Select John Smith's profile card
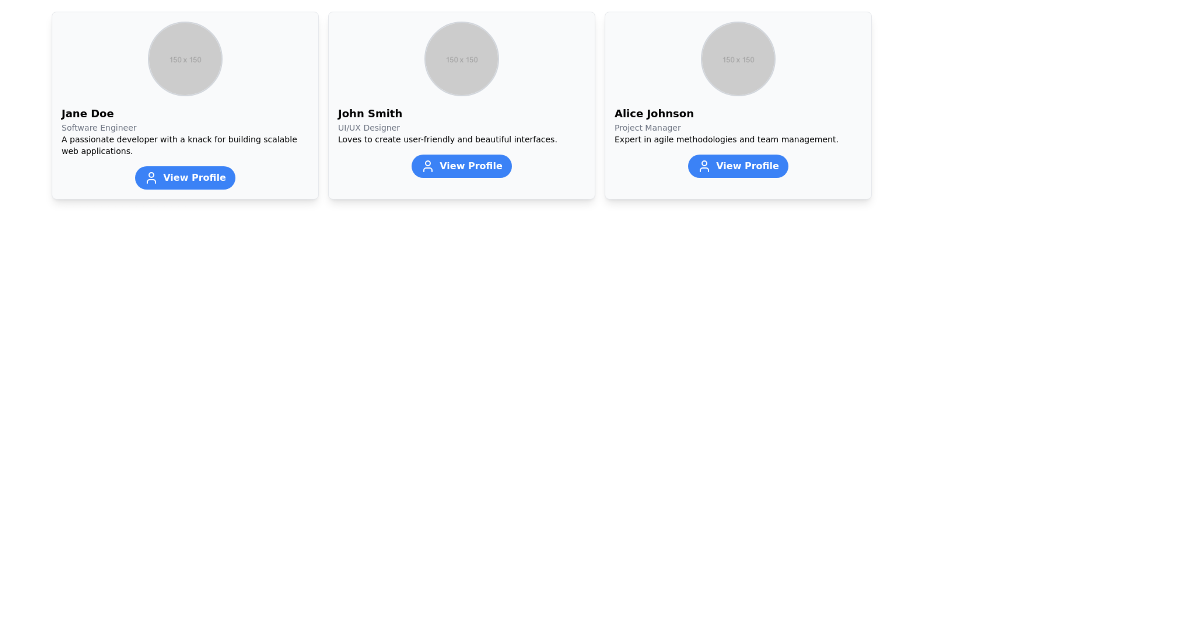This screenshot has width=1200, height=630. point(461,105)
